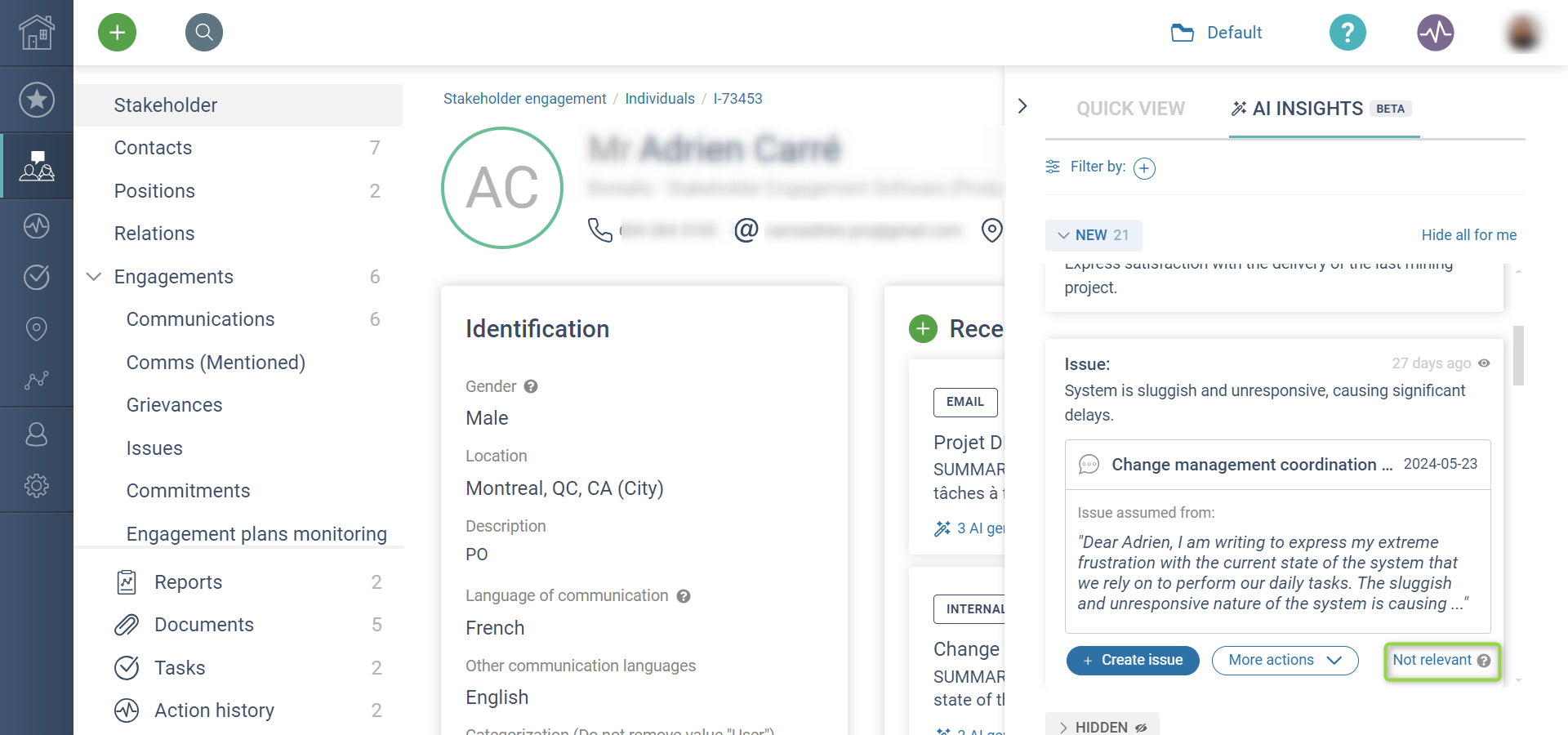Open favorites star icon in sidebar
This screenshot has width=1568, height=735.
click(37, 100)
